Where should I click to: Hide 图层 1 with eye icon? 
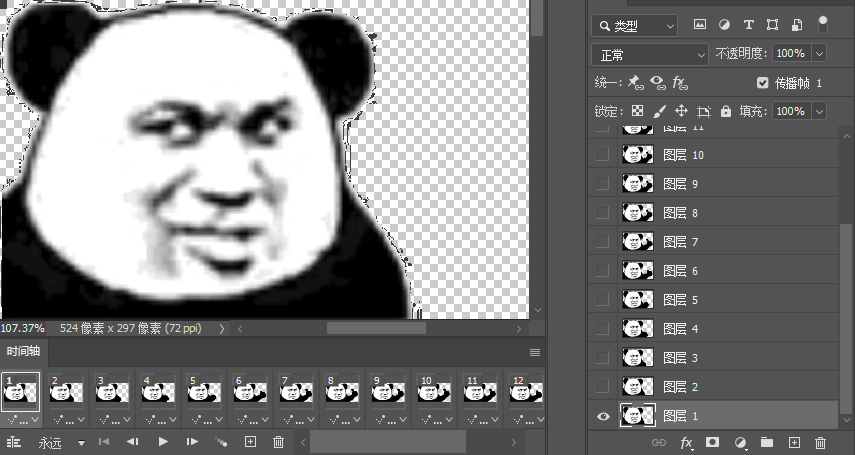coord(603,416)
